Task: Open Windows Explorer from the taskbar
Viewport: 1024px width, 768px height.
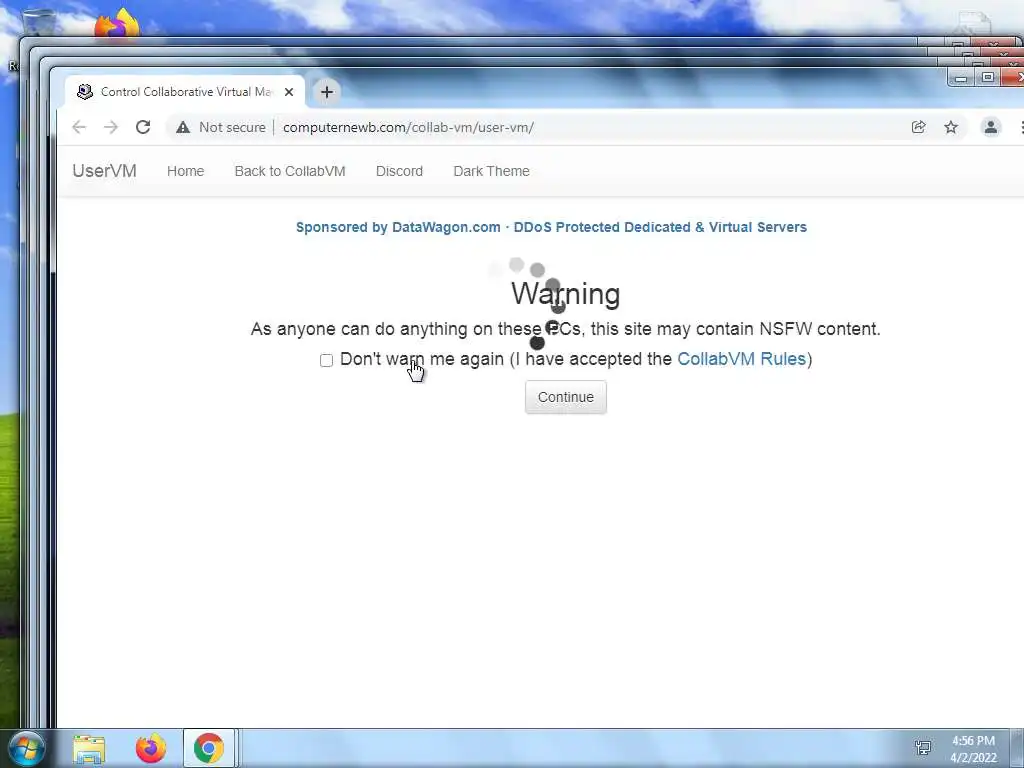Action: (x=89, y=749)
